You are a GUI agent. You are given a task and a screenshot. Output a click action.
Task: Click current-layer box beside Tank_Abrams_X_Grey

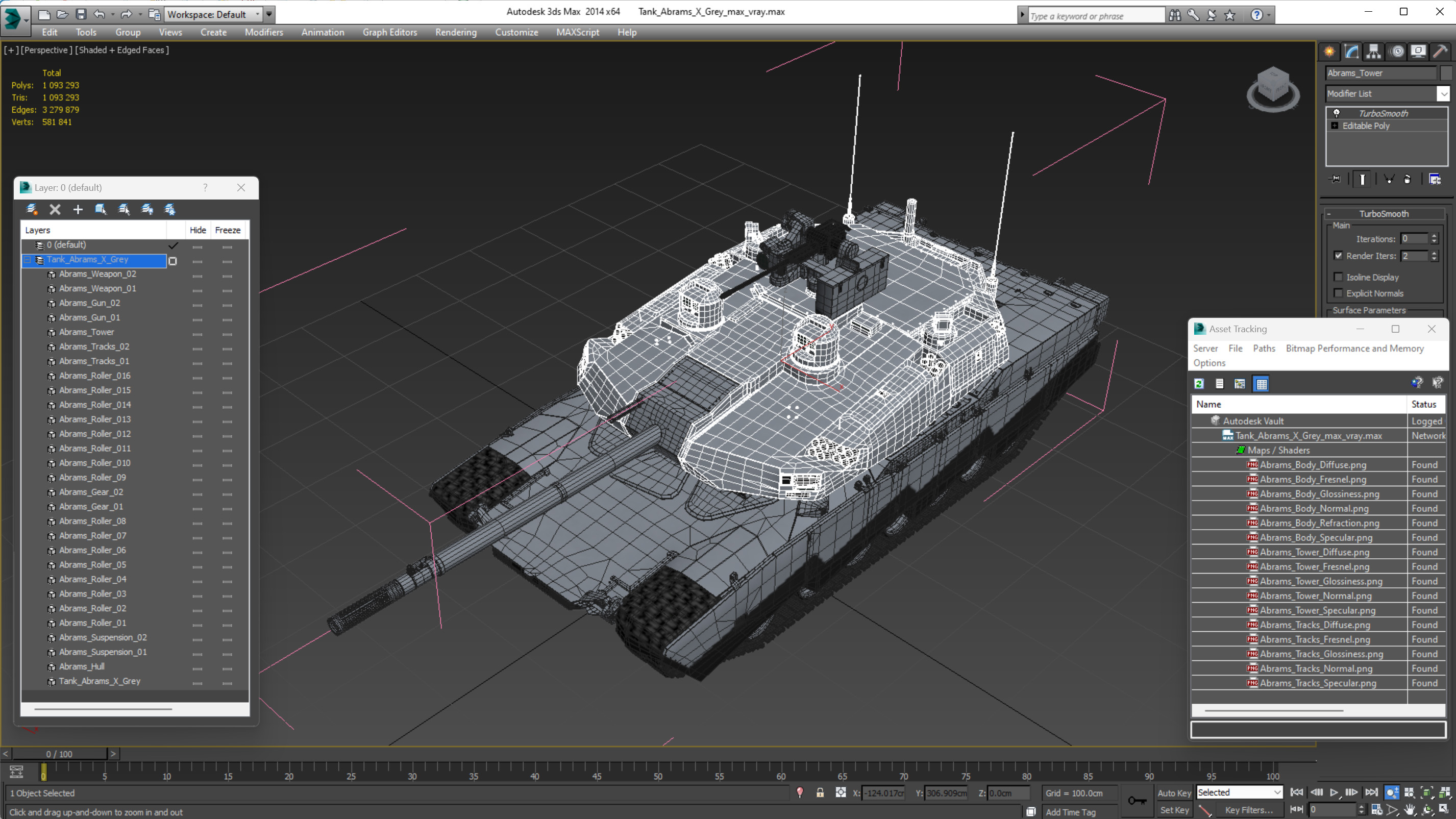tap(173, 261)
